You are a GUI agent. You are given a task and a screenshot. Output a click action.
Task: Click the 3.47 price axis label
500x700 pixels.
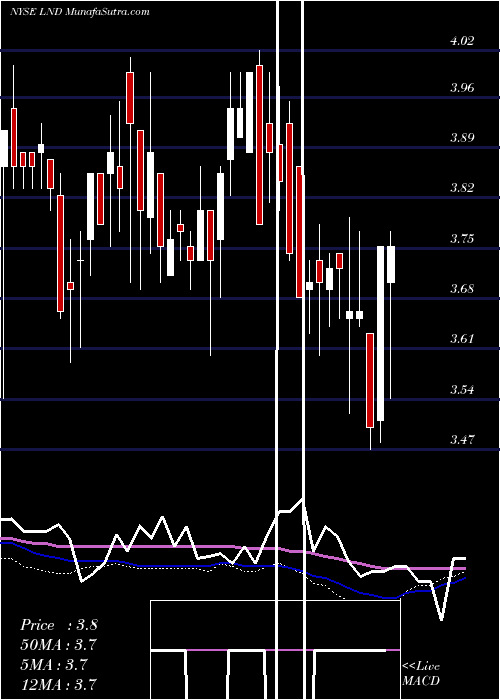tap(462, 440)
